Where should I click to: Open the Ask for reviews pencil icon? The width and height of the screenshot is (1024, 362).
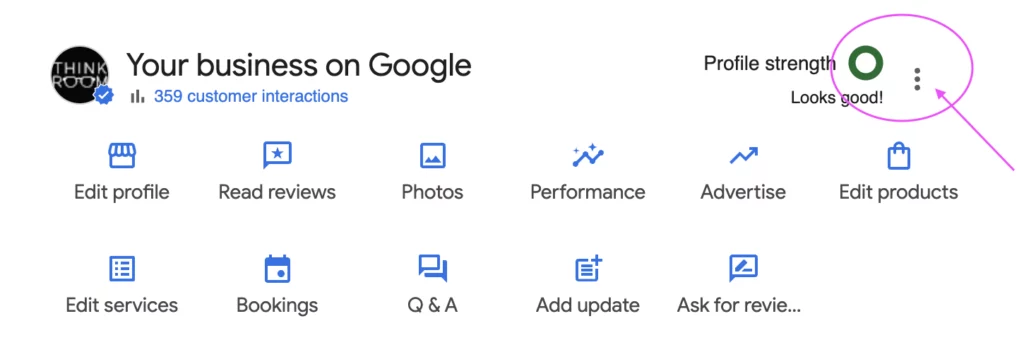(x=743, y=269)
